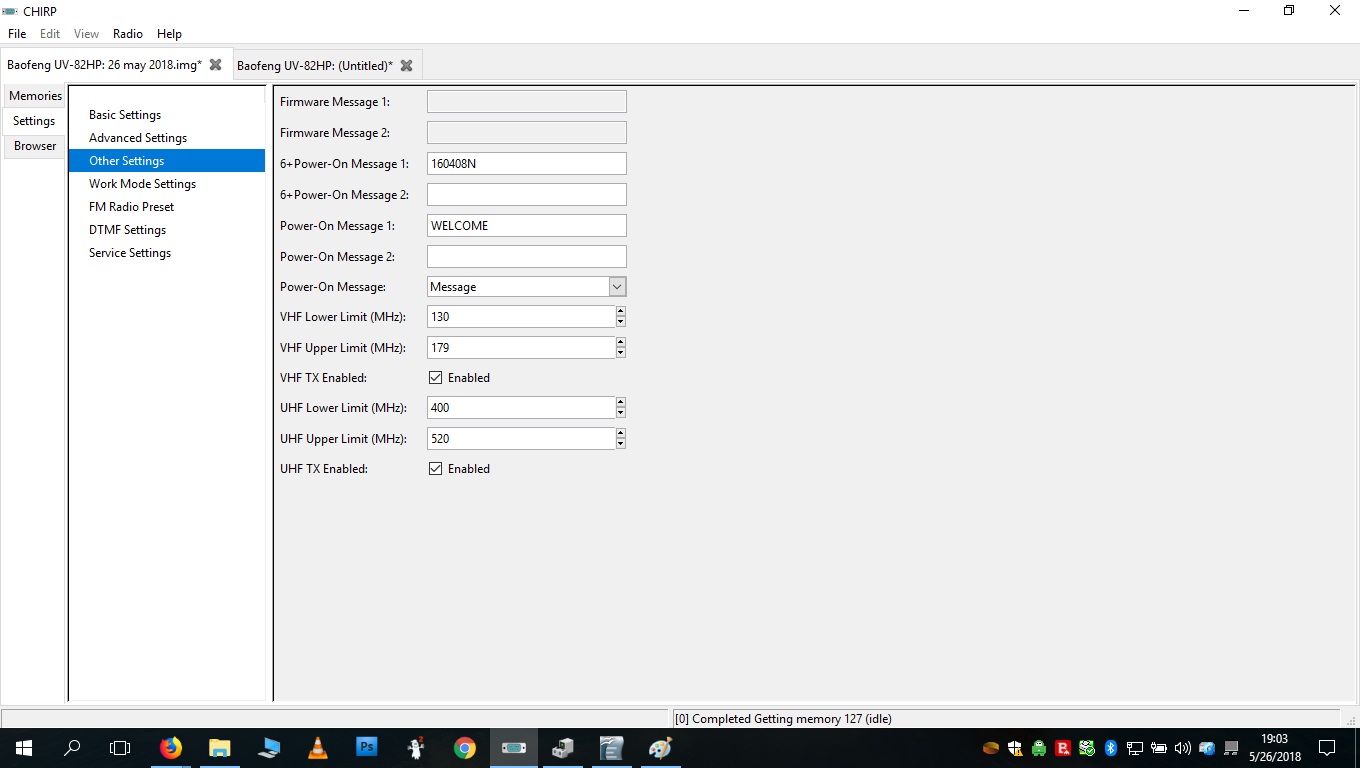Decrease the UHF Lower Limit value
The height and width of the screenshot is (768, 1360).
pyautogui.click(x=620, y=413)
